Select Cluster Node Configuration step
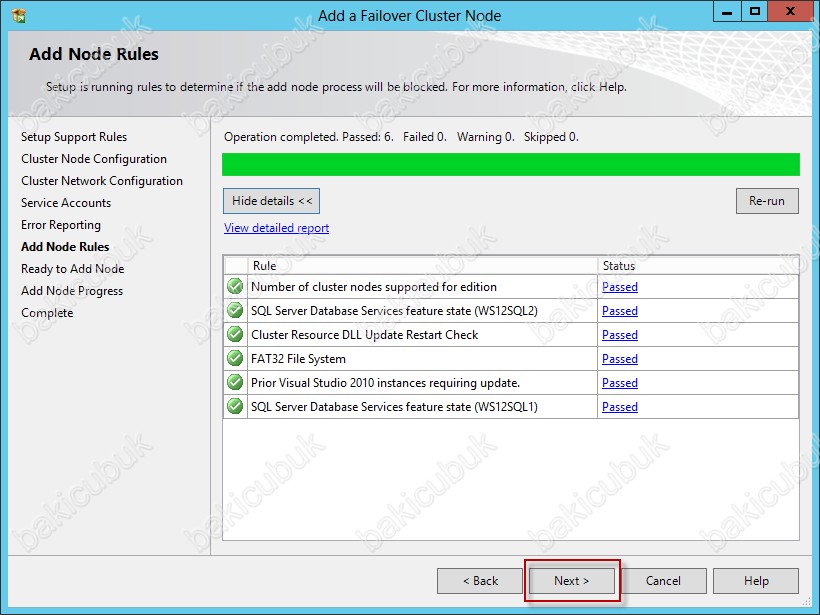Screen dimensions: 820x615 pyautogui.click(x=94, y=159)
